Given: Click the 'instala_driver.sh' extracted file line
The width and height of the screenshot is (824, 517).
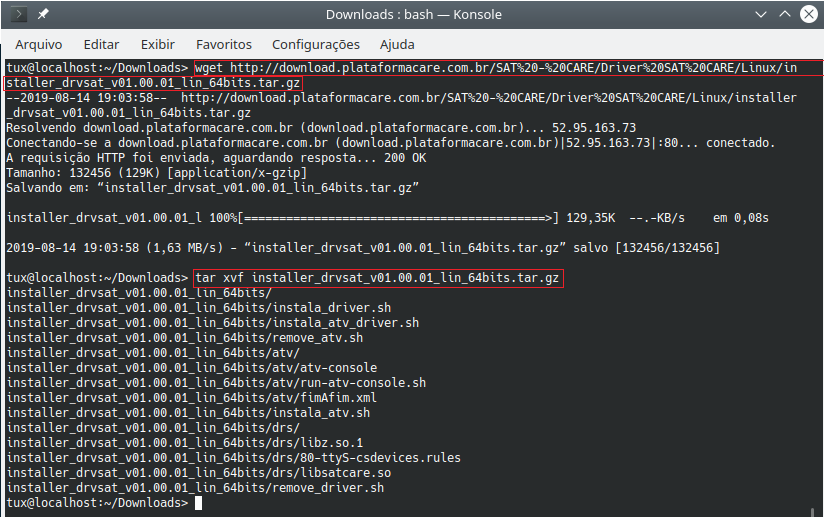Looking at the screenshot, I should (199, 308).
